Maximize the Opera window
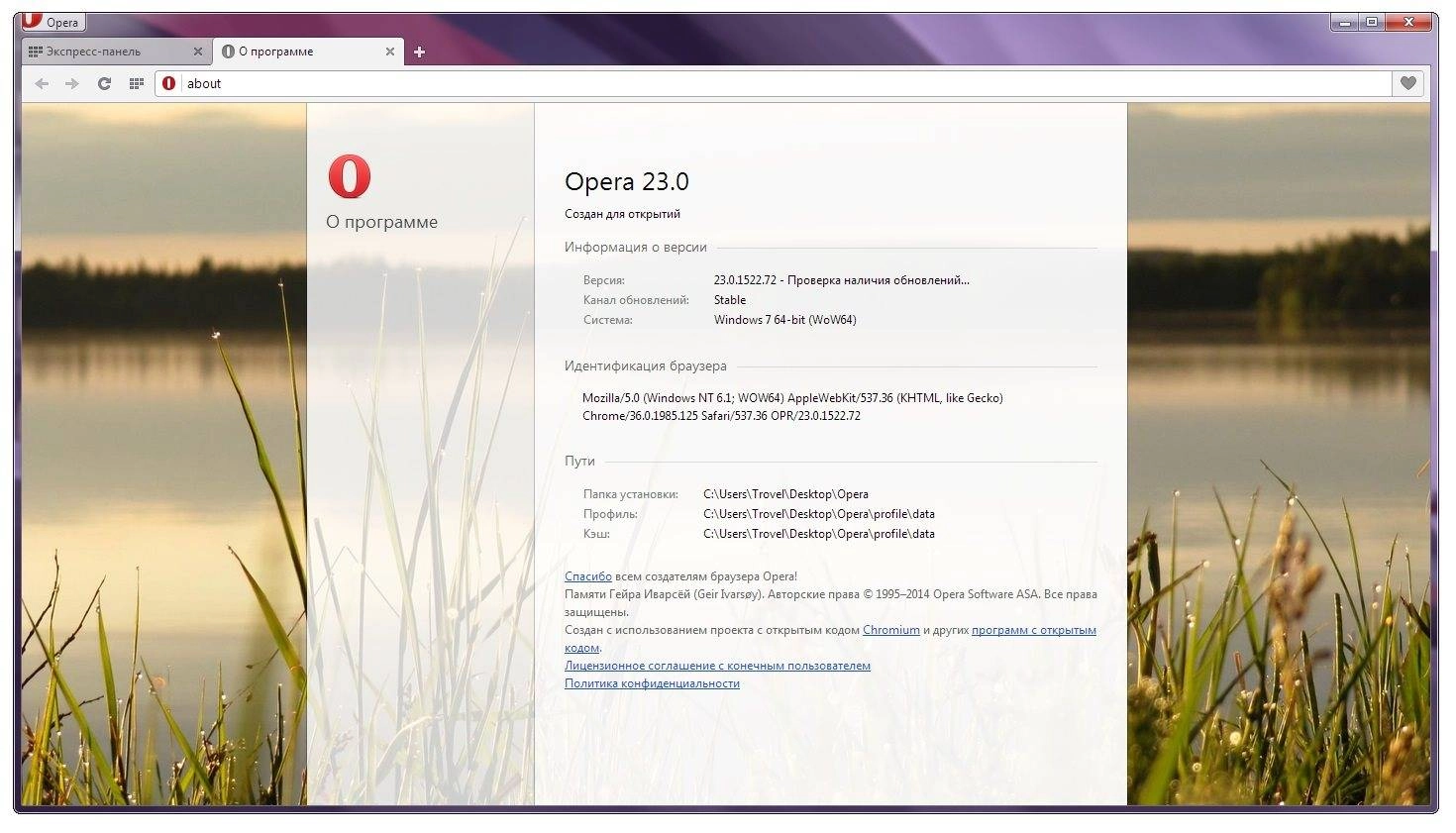 (x=1372, y=22)
